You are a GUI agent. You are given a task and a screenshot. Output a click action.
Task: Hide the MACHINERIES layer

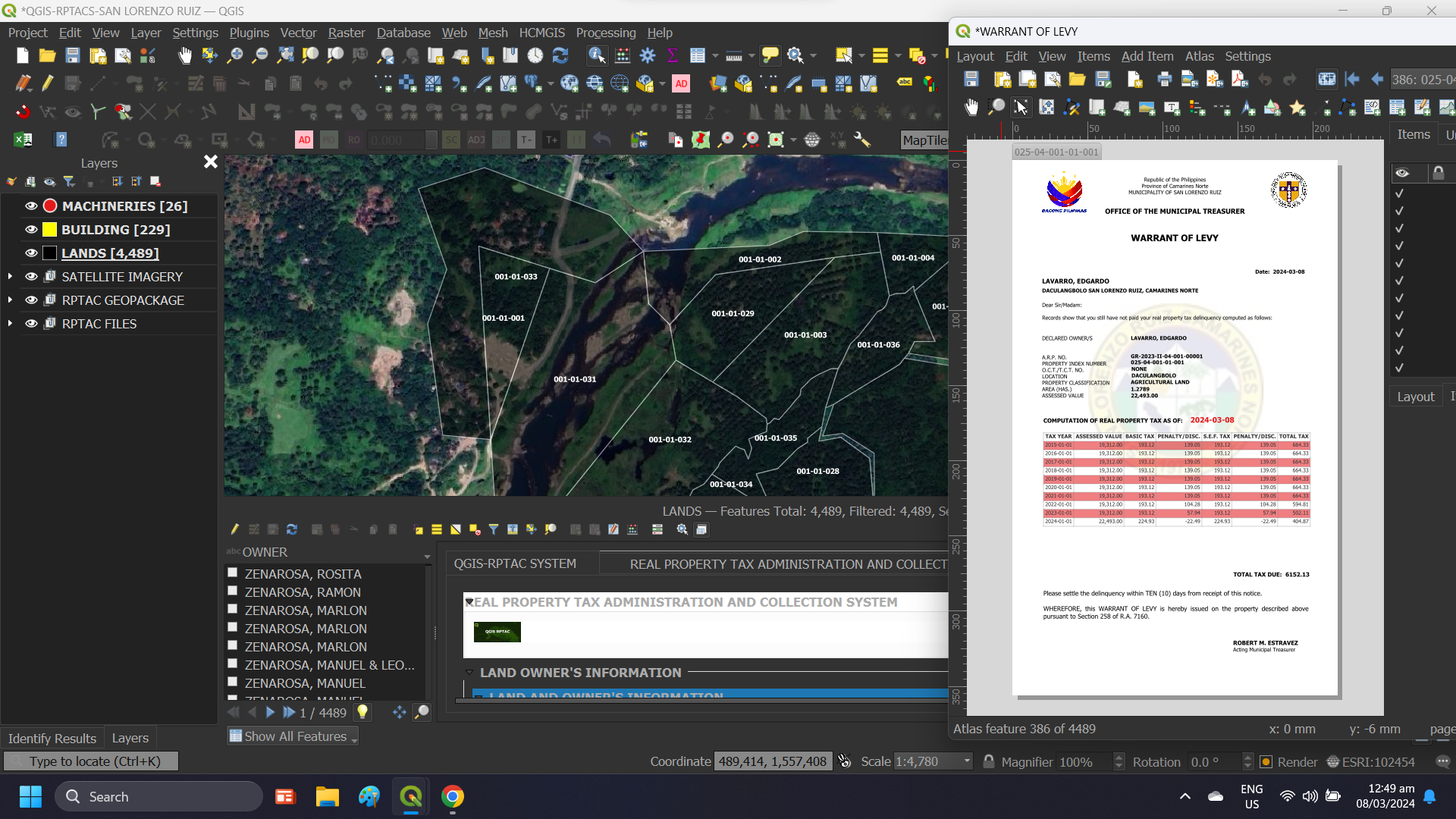pyautogui.click(x=30, y=206)
